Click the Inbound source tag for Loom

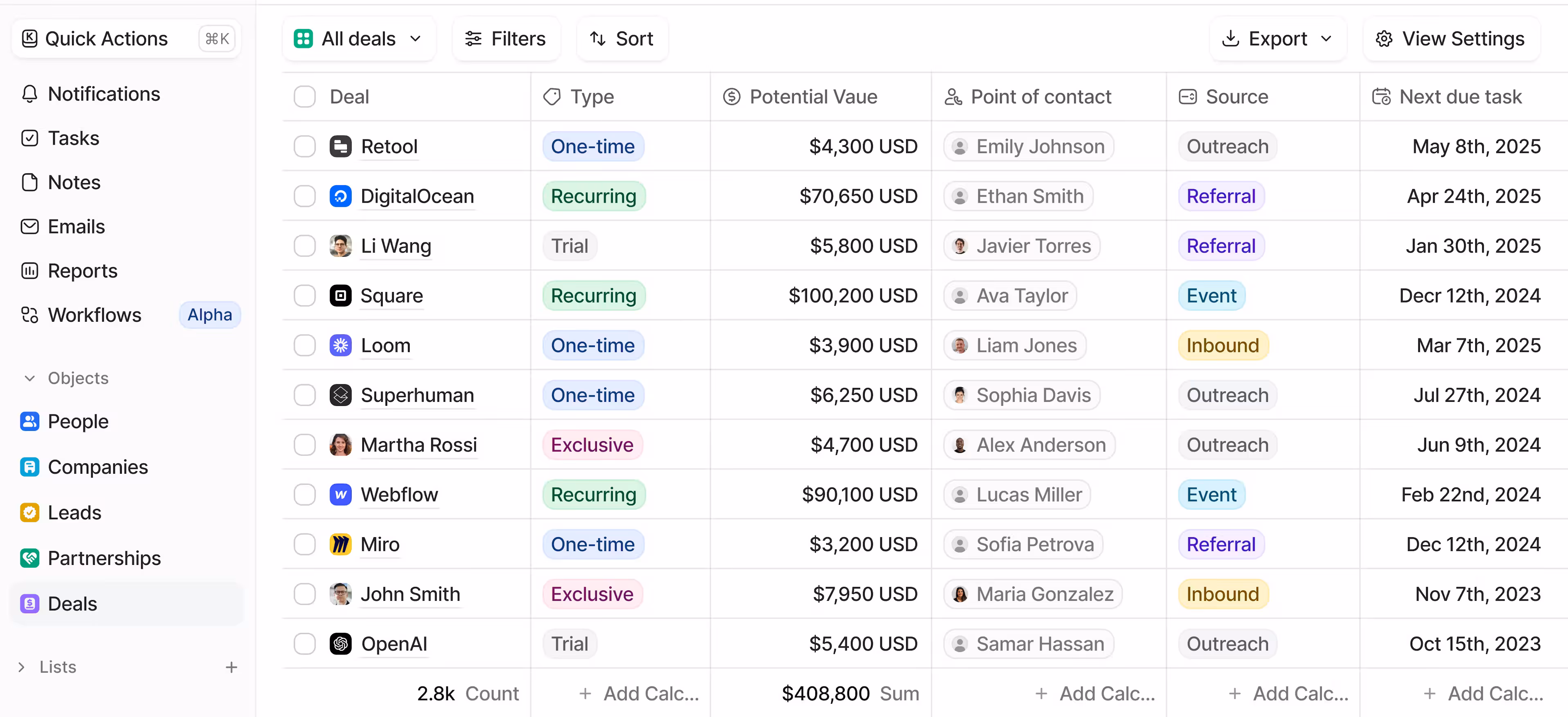(1222, 345)
